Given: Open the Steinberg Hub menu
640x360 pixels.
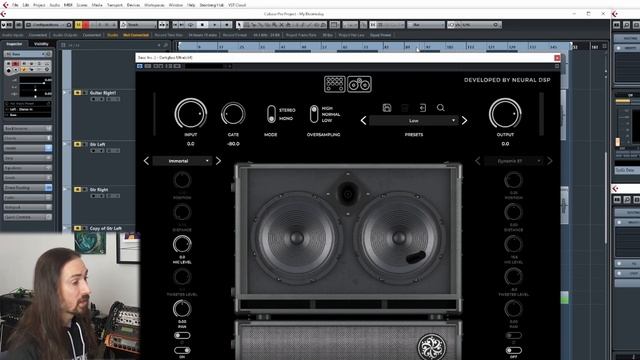Looking at the screenshot, I should tap(211, 5).
